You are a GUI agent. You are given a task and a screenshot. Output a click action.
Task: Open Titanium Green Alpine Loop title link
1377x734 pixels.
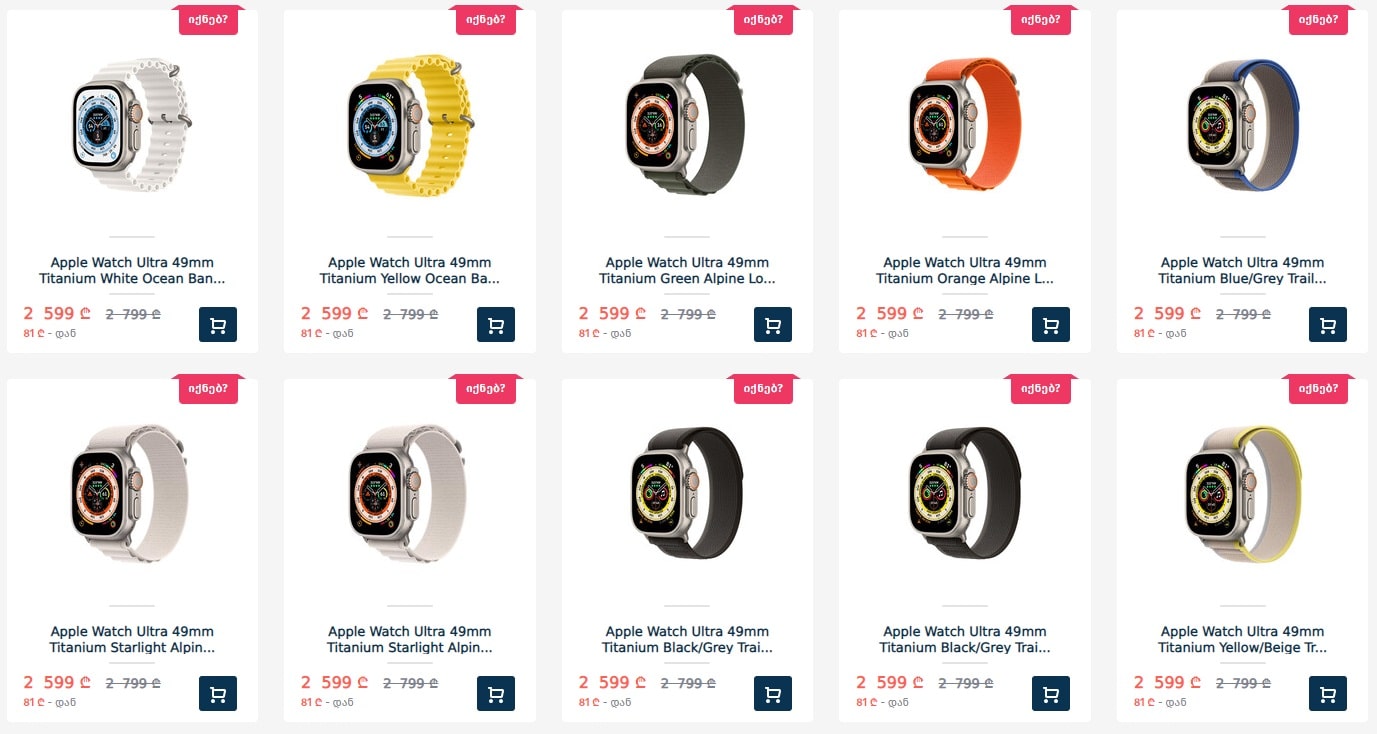(x=687, y=271)
